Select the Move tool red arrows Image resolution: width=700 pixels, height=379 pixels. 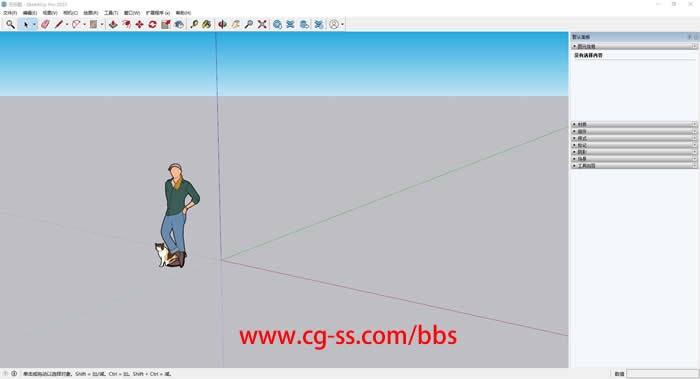[139, 25]
